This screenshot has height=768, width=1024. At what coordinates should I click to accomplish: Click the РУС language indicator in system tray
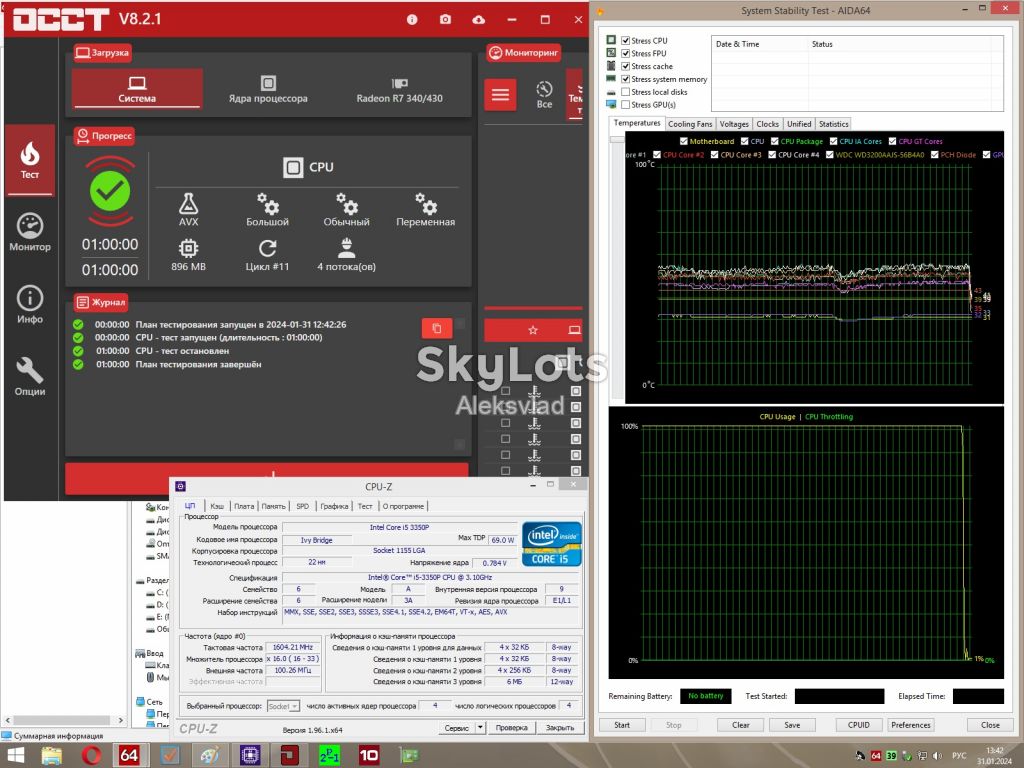959,756
